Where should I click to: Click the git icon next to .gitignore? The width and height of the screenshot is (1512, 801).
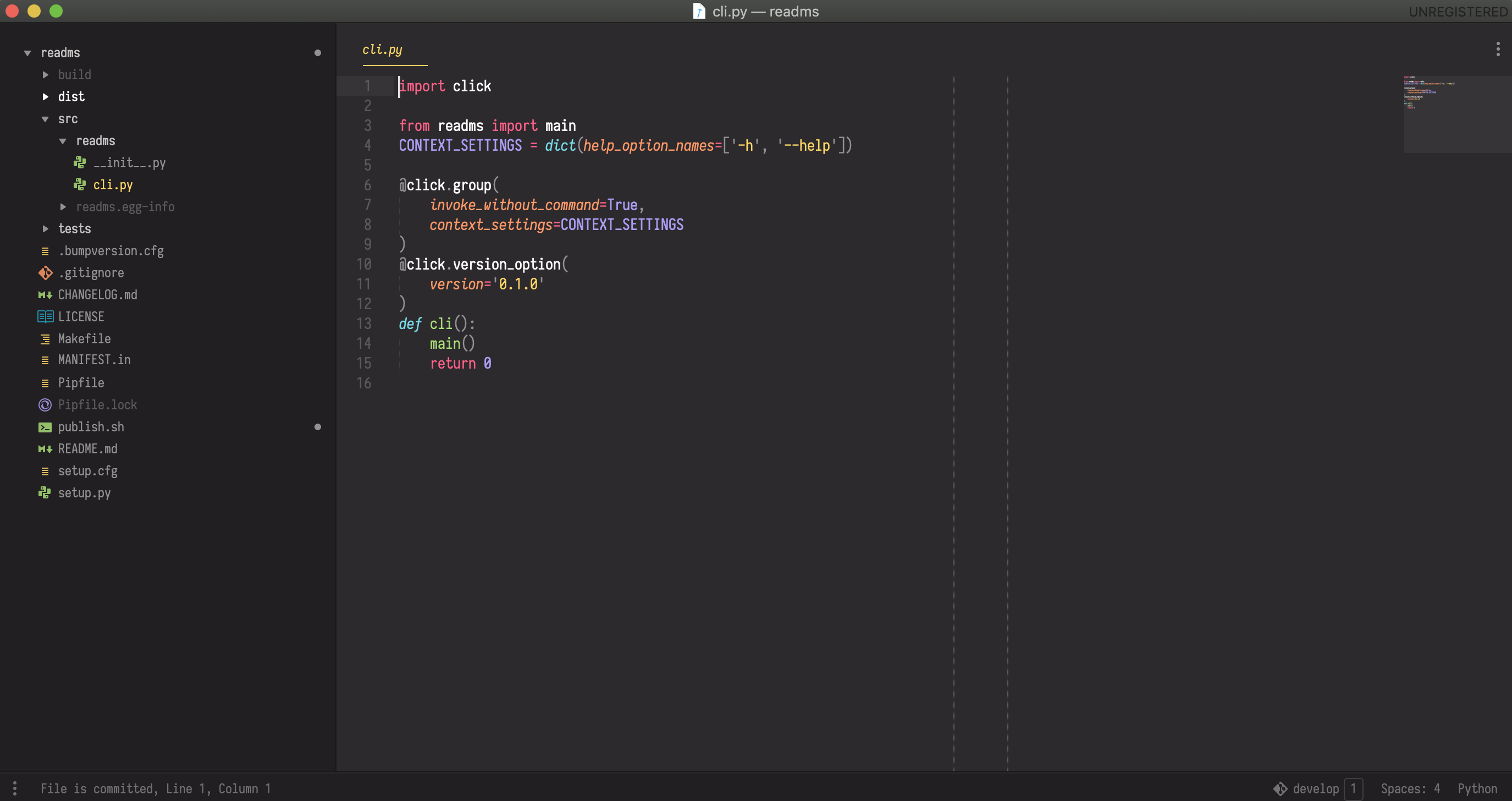45,273
